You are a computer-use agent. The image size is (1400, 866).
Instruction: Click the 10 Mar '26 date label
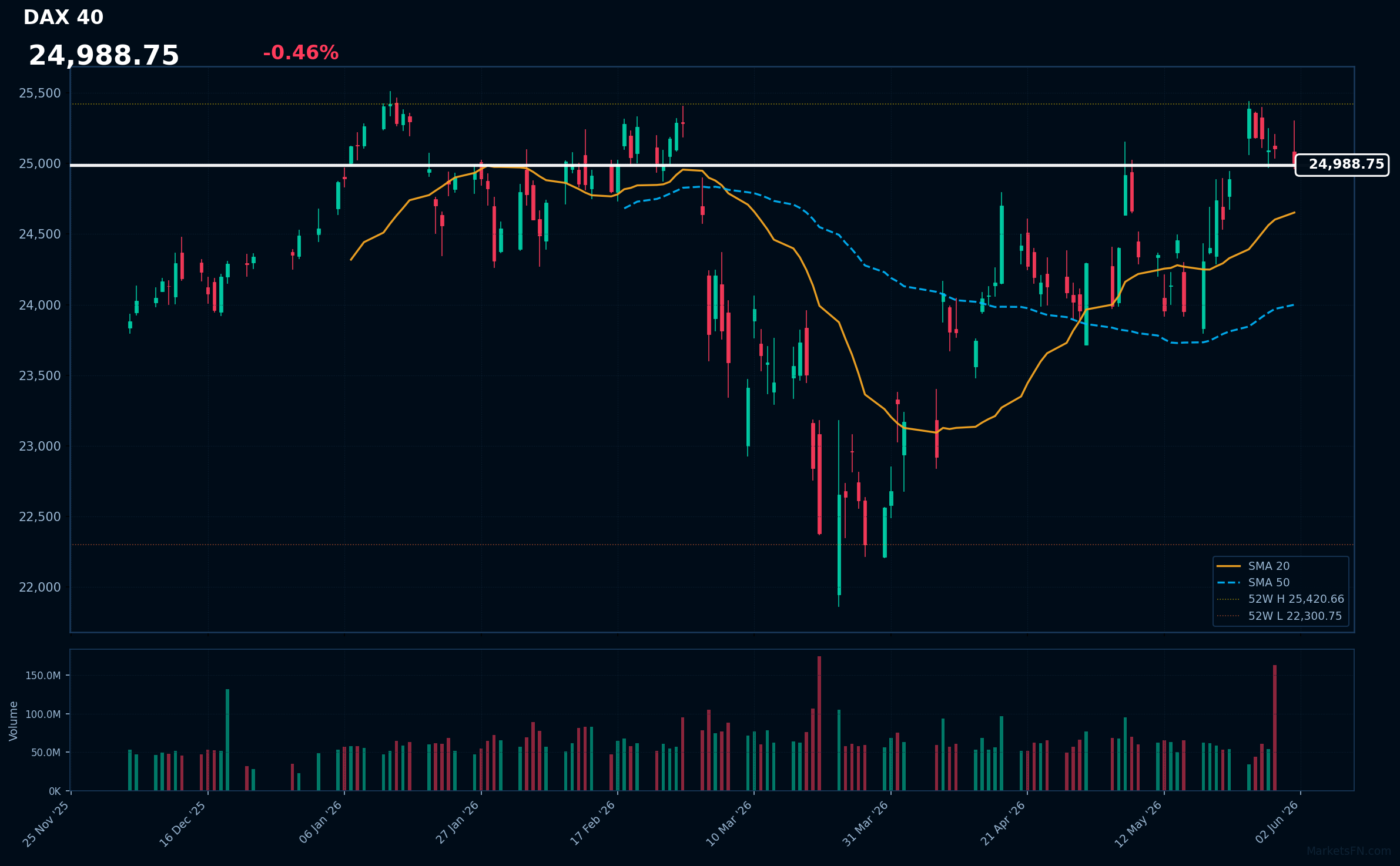coord(729,824)
